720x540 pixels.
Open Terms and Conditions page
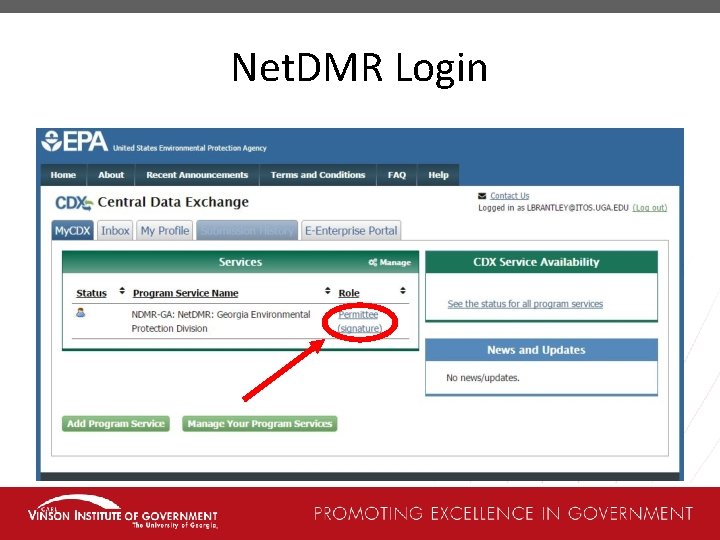click(x=318, y=175)
